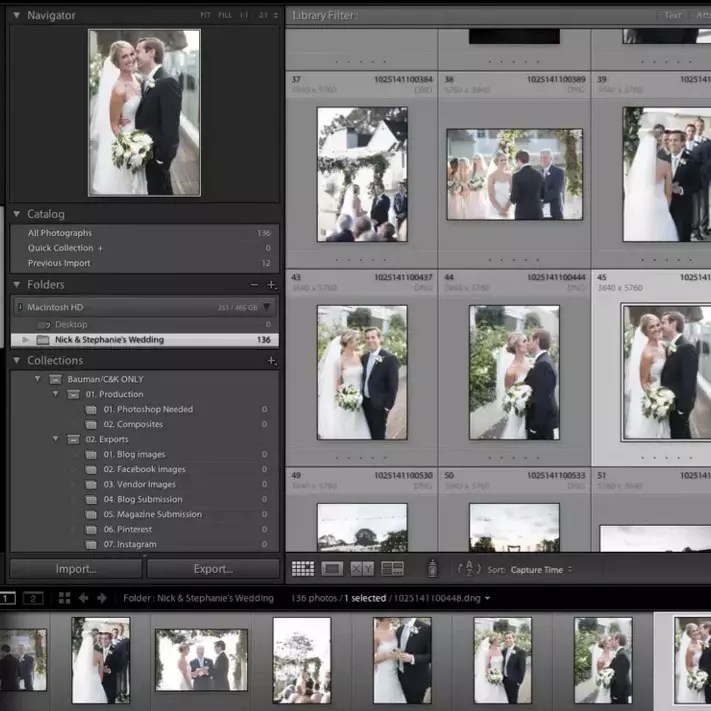Image resolution: width=711 pixels, height=711 pixels.
Task: Switch to Grid view icon
Action: click(302, 569)
